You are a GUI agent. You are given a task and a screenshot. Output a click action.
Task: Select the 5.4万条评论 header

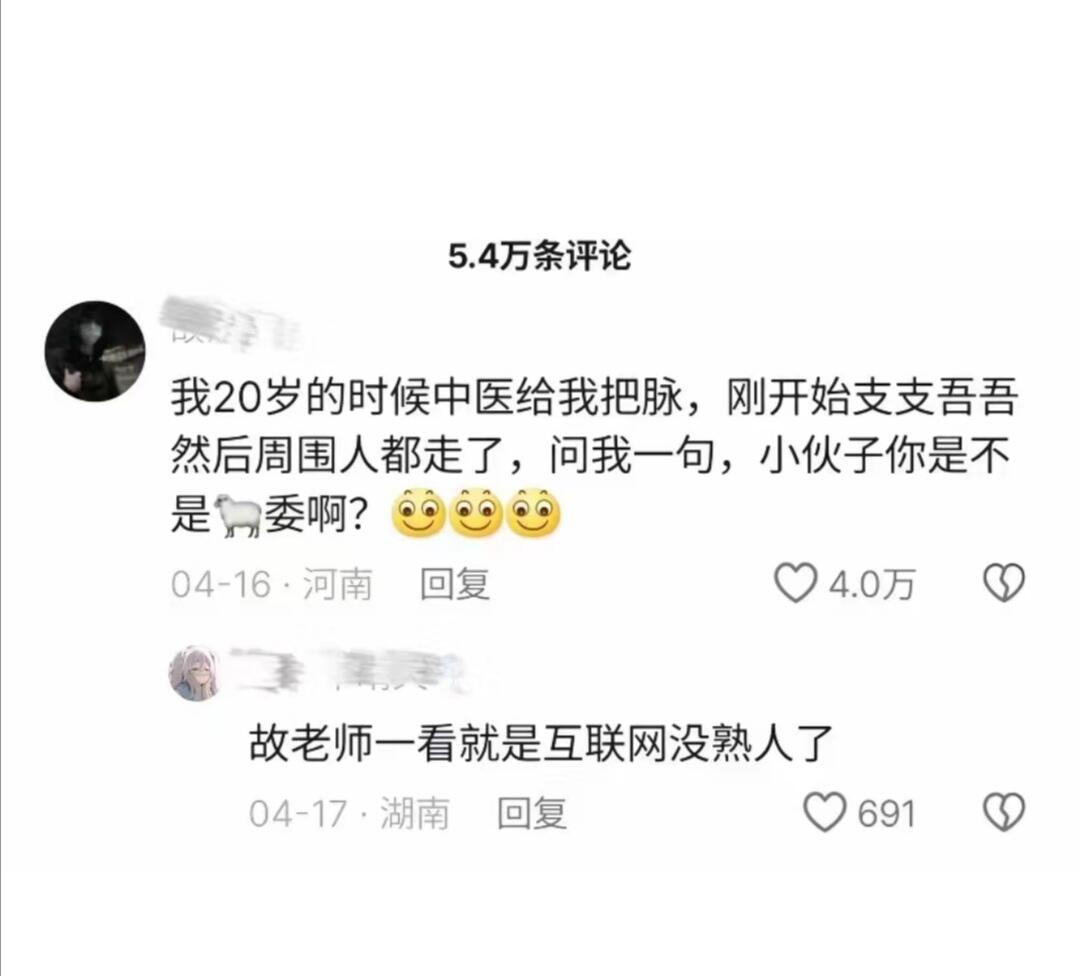539,256
